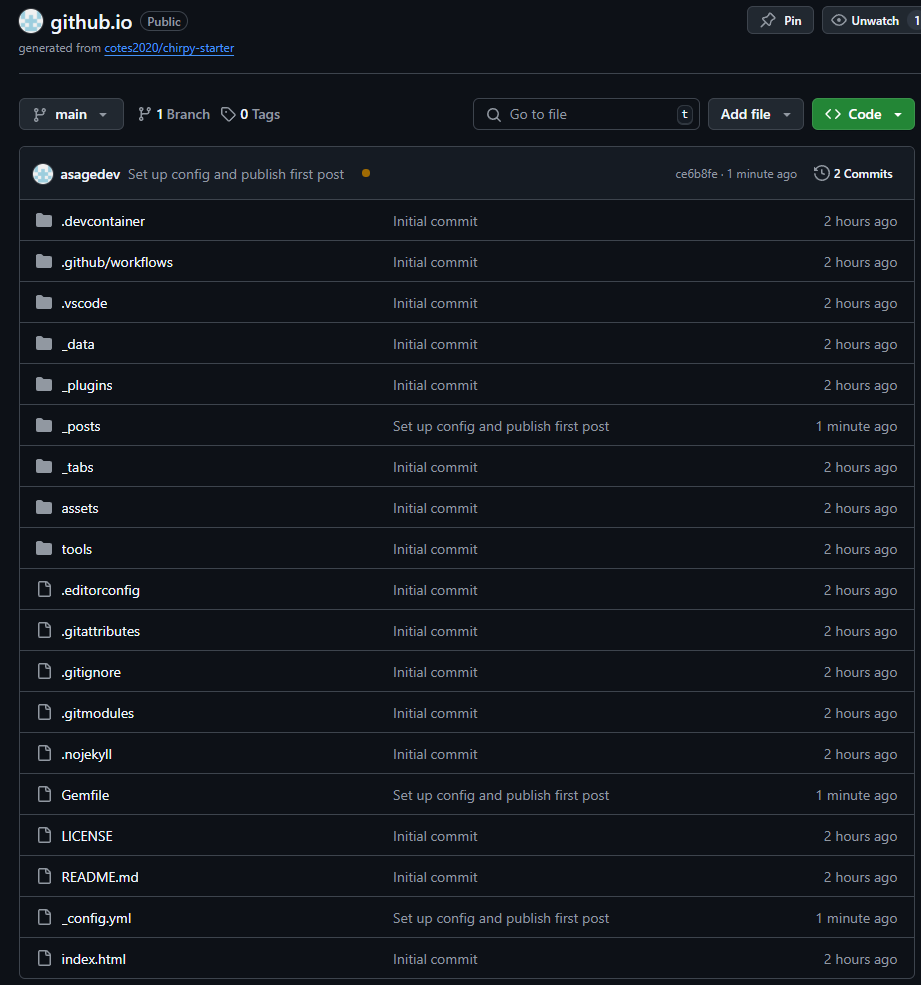Click the .editorconfig file icon
The height and width of the screenshot is (985, 921).
[x=45, y=589]
